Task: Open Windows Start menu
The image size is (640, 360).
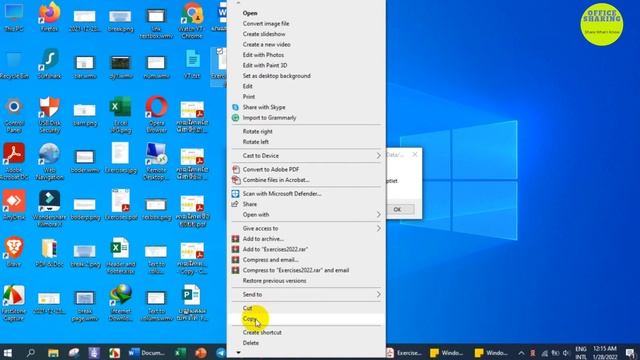Action: click(8, 353)
